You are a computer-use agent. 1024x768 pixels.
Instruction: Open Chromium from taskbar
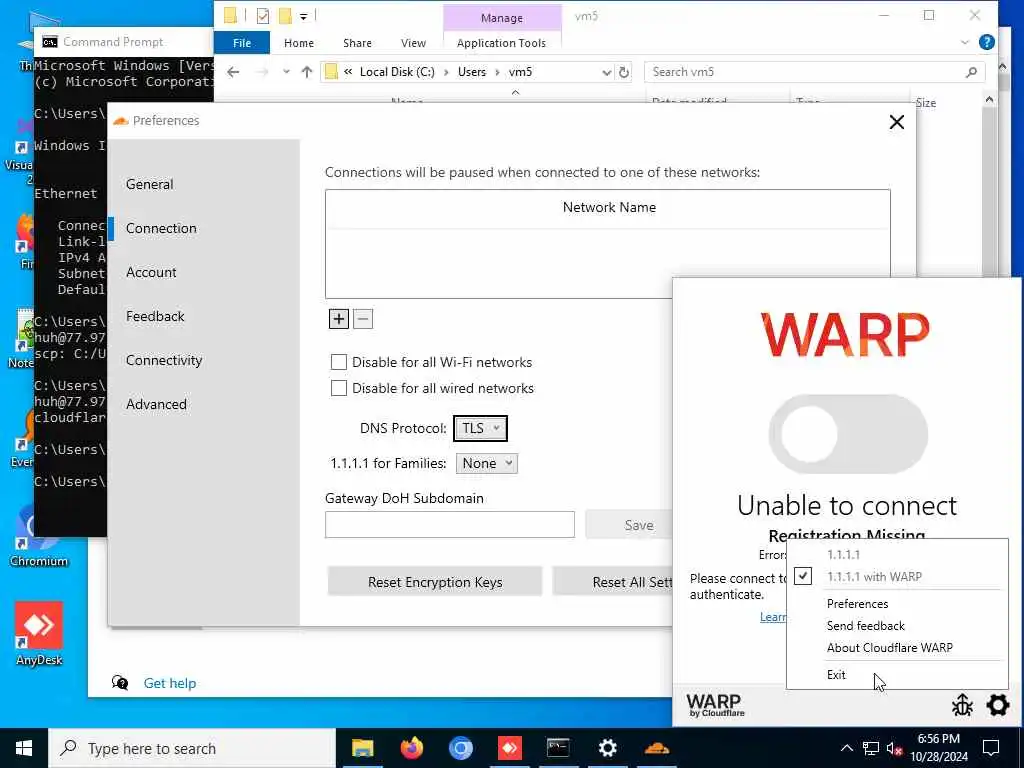tap(460, 748)
